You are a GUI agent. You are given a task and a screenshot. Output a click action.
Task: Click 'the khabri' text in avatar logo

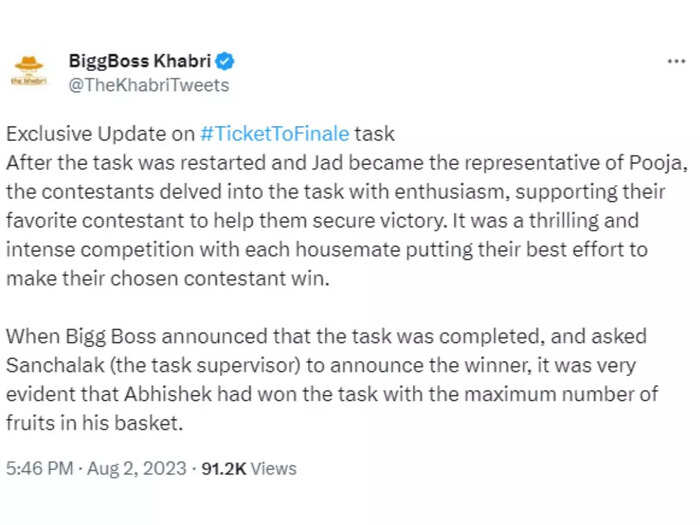[29, 81]
